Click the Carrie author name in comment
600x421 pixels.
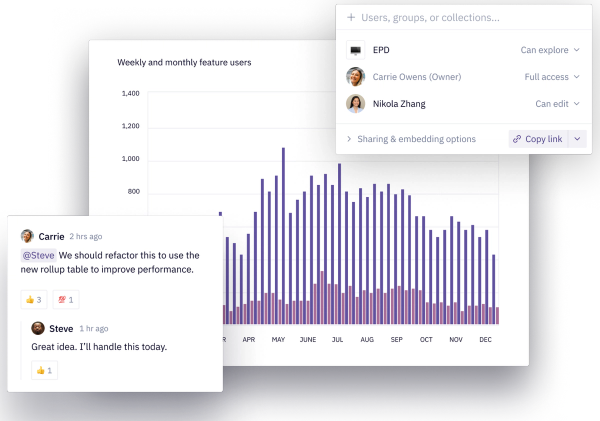pos(51,237)
